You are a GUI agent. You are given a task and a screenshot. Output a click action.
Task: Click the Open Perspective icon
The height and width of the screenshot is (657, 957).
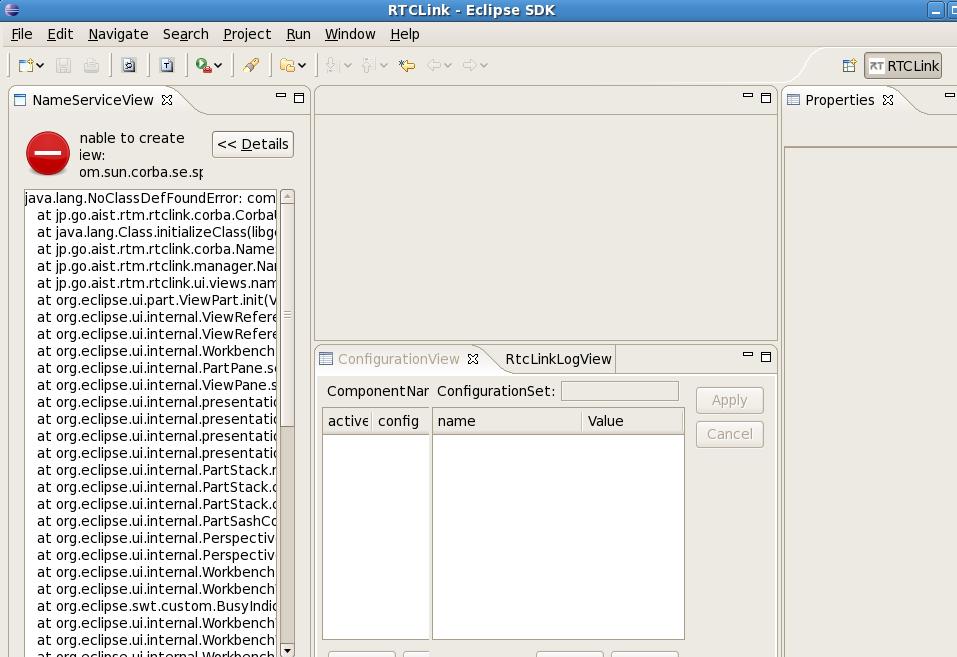pyautogui.click(x=849, y=66)
